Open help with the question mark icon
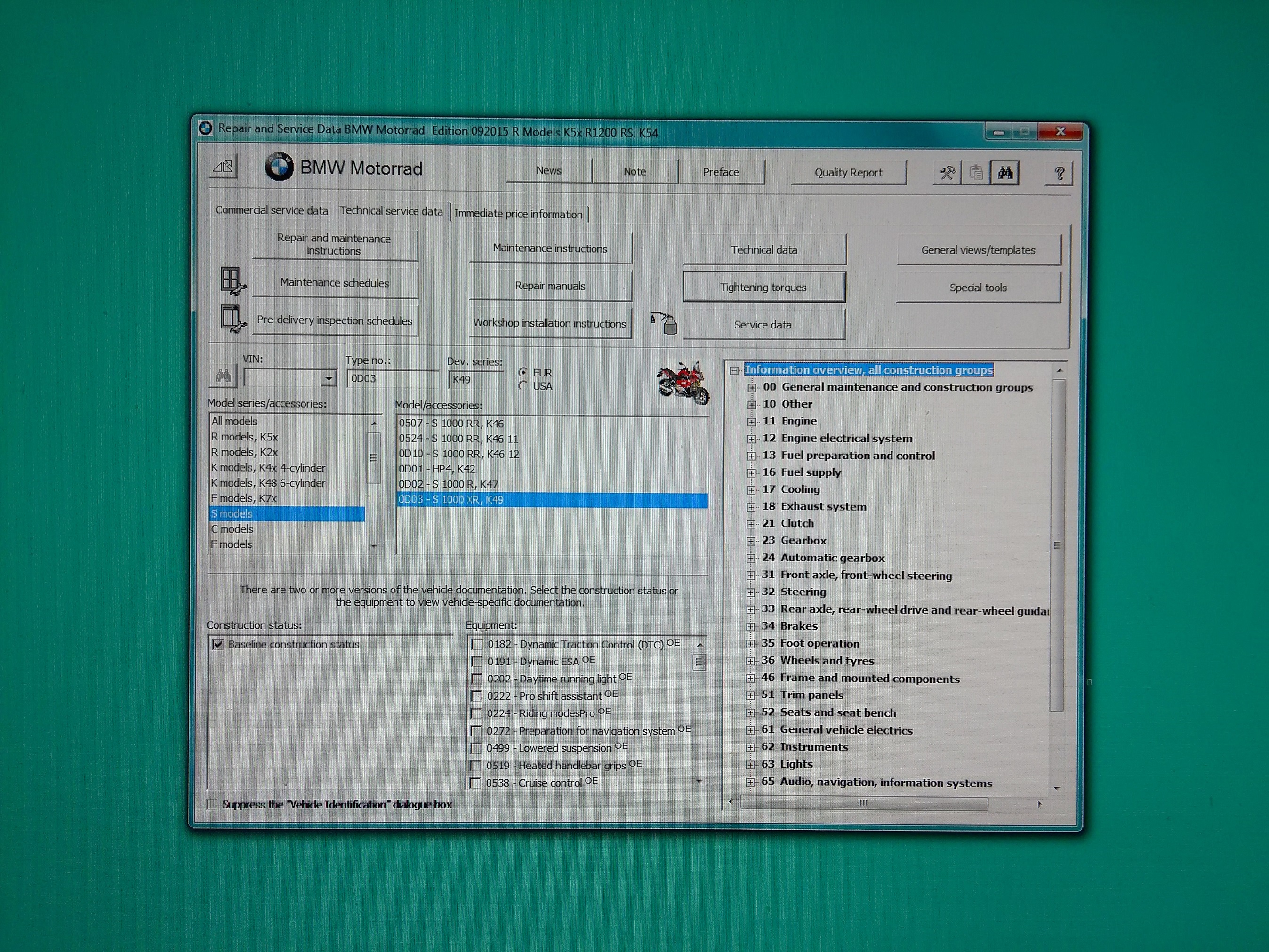The image size is (1269, 952). (1059, 173)
